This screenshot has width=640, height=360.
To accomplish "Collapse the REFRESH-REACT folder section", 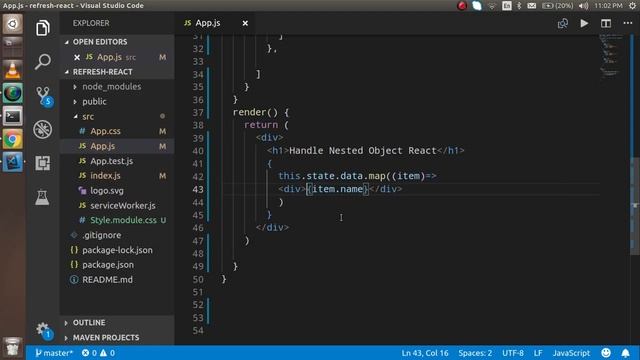I will coord(117,72).
